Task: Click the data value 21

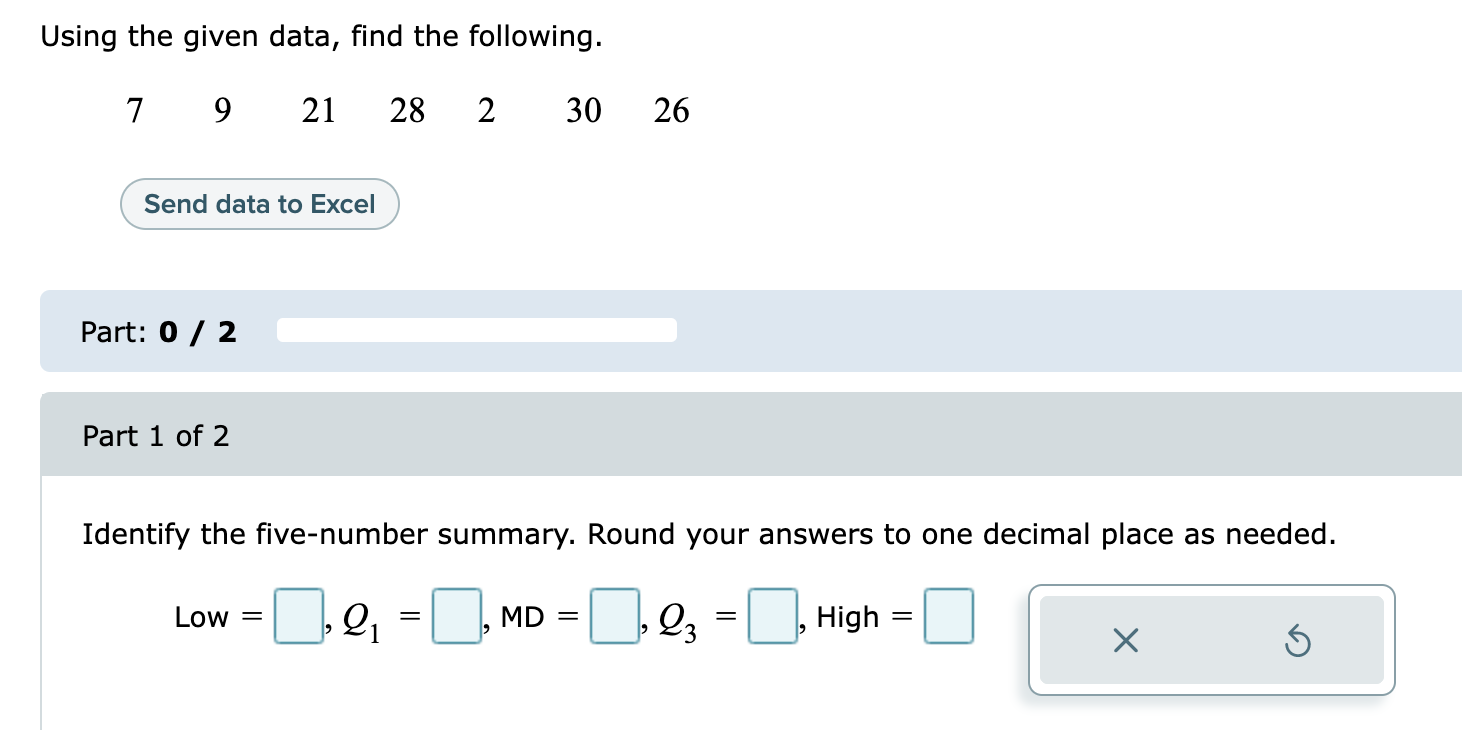Action: (318, 110)
